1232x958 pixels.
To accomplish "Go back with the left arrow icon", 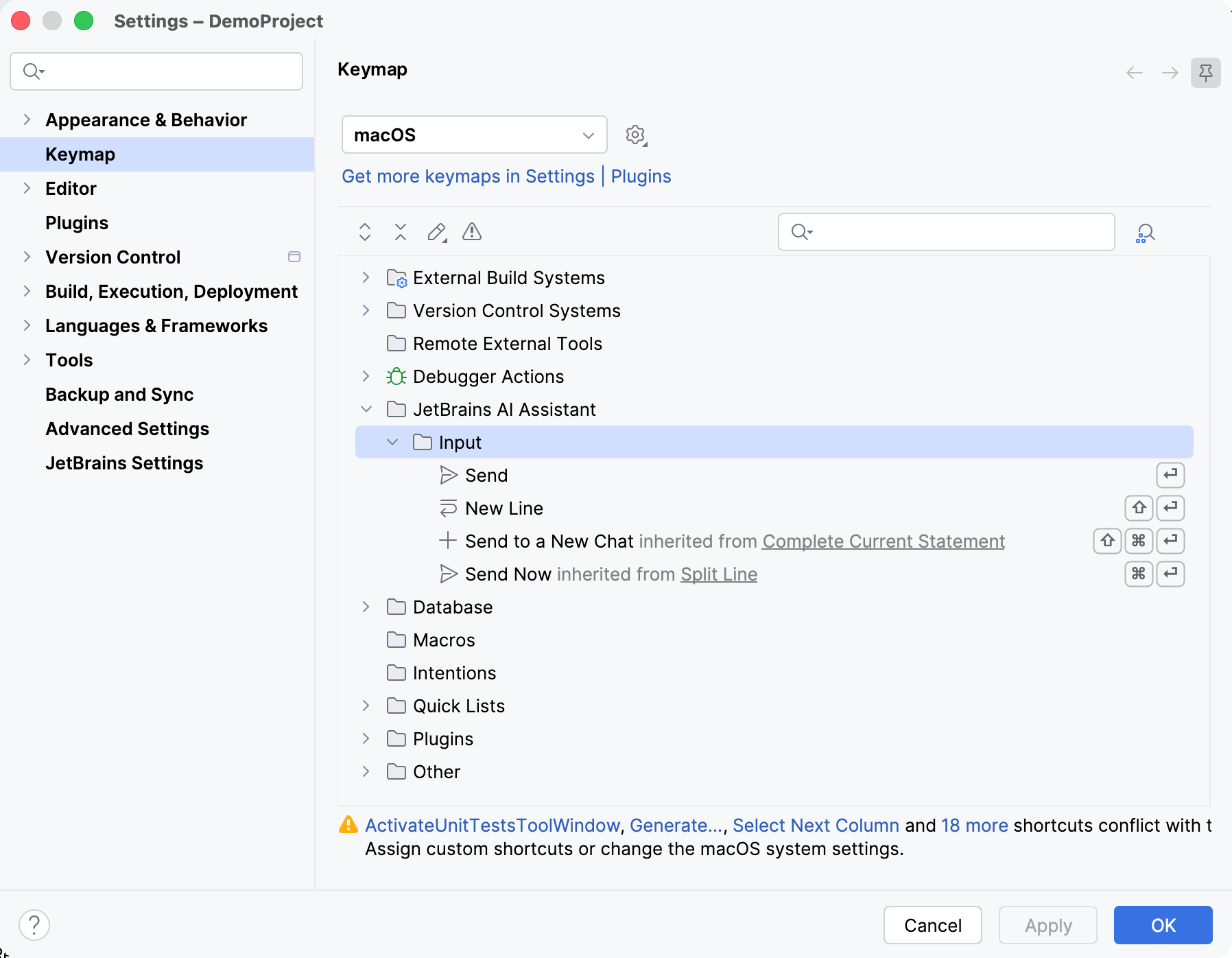I will coord(1135,73).
